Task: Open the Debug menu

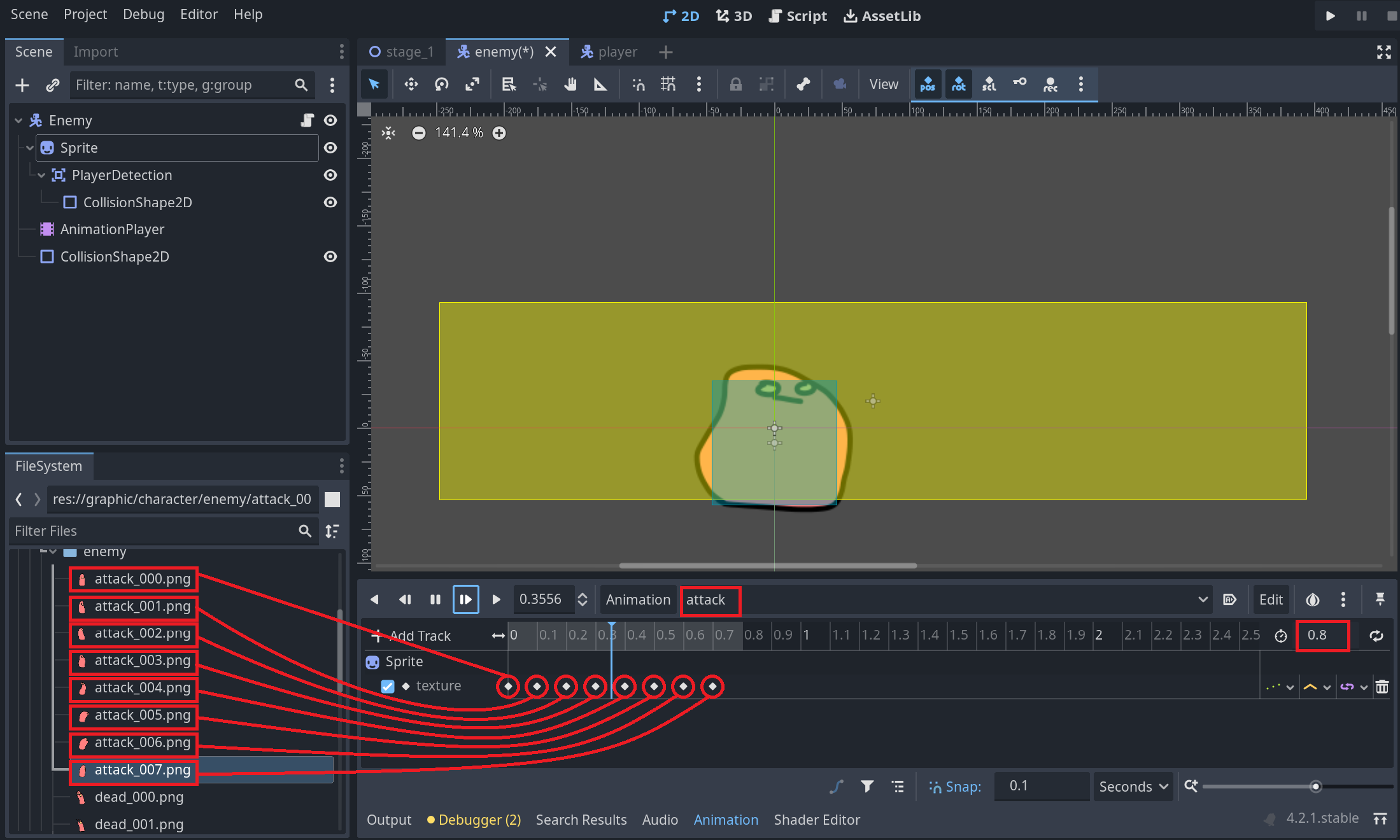Action: [x=143, y=14]
